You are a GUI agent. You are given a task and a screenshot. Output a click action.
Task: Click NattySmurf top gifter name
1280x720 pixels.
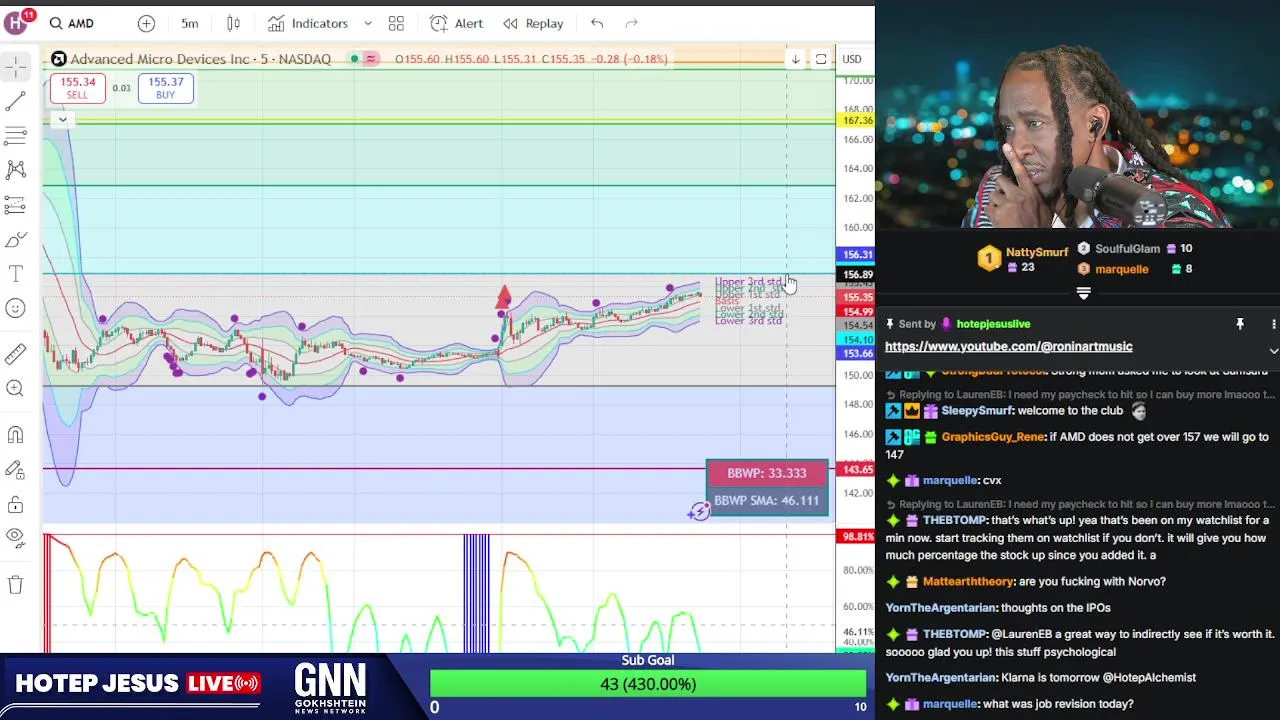point(1036,252)
